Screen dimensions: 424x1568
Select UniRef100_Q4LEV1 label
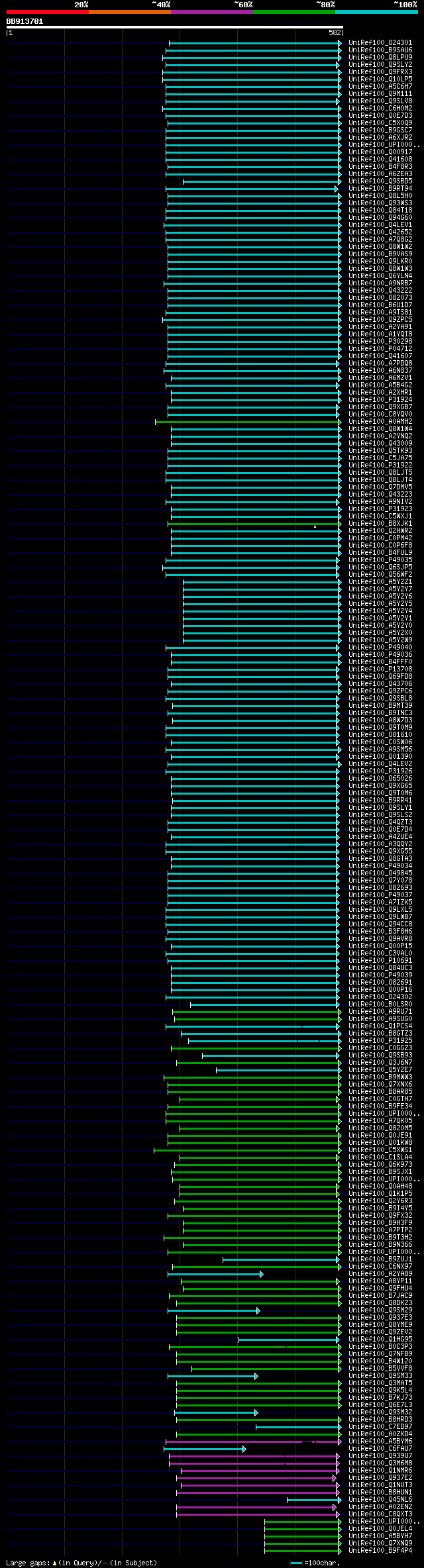tap(380, 225)
